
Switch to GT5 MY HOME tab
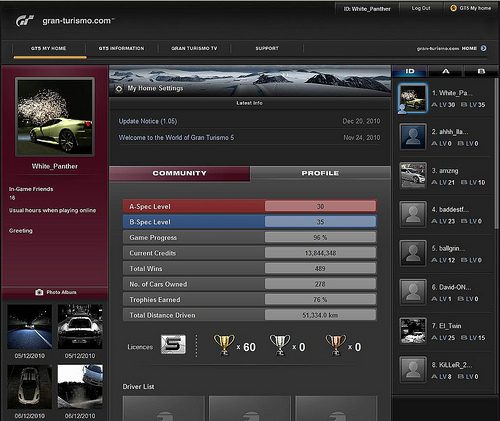pyautogui.click(x=49, y=48)
